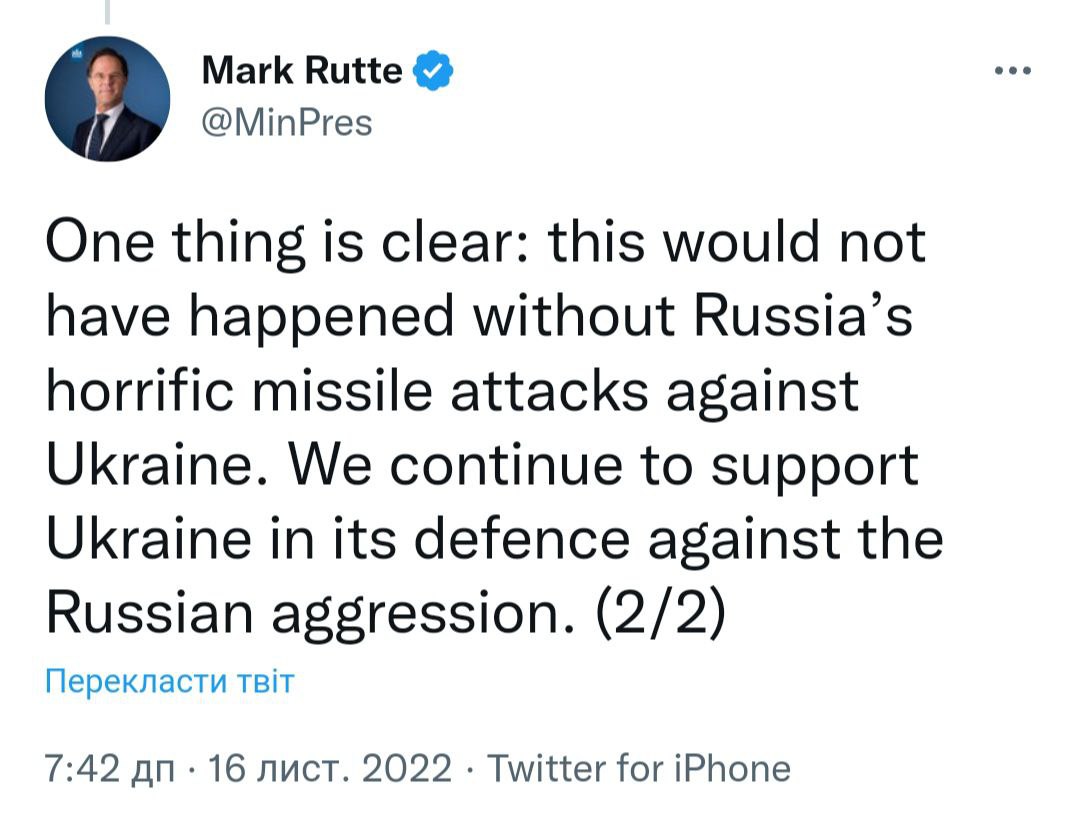Go to the @MinPres handle
Screen dimensions: 1080x821
point(287,123)
